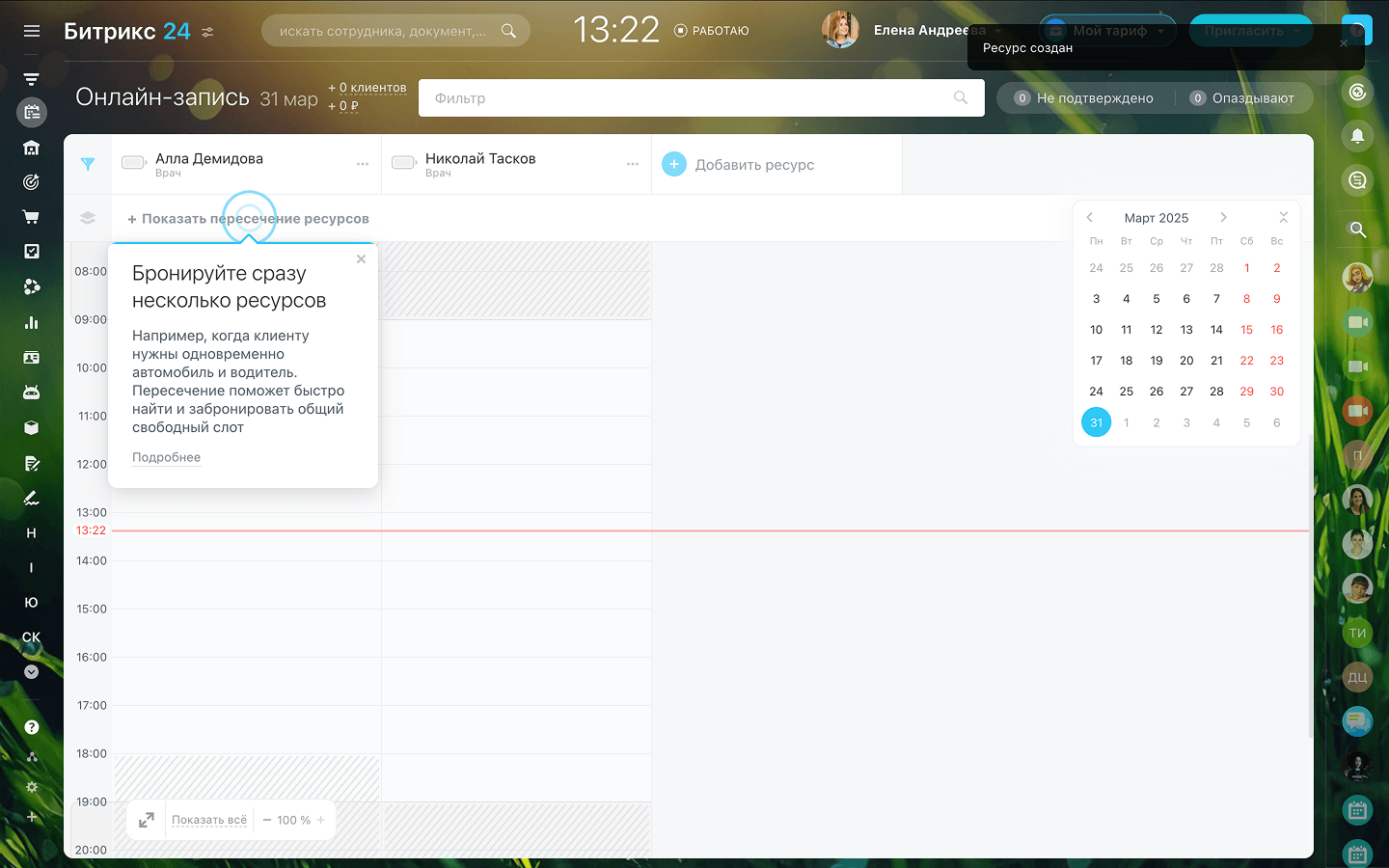Click the blue funnel filter icon
The width and height of the screenshot is (1389, 868).
pos(88,164)
